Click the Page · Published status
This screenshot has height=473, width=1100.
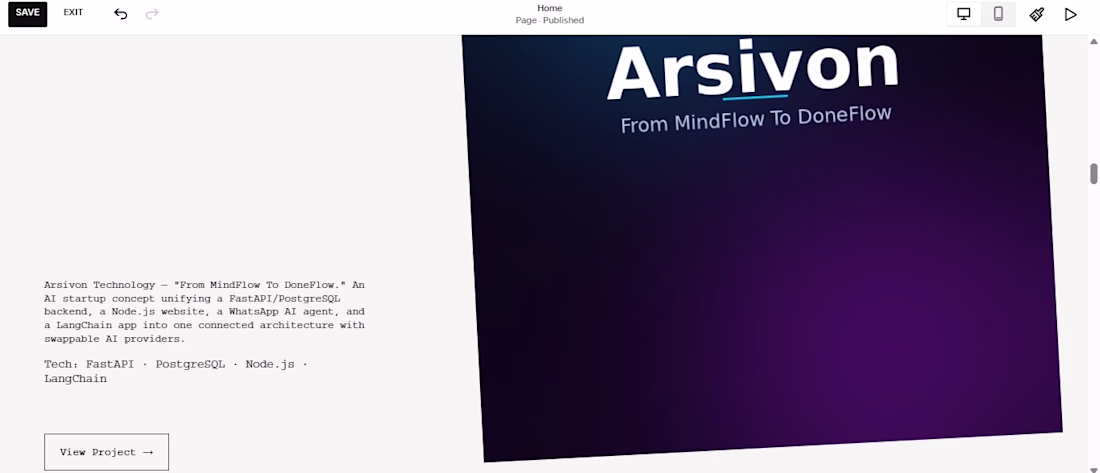[549, 20]
